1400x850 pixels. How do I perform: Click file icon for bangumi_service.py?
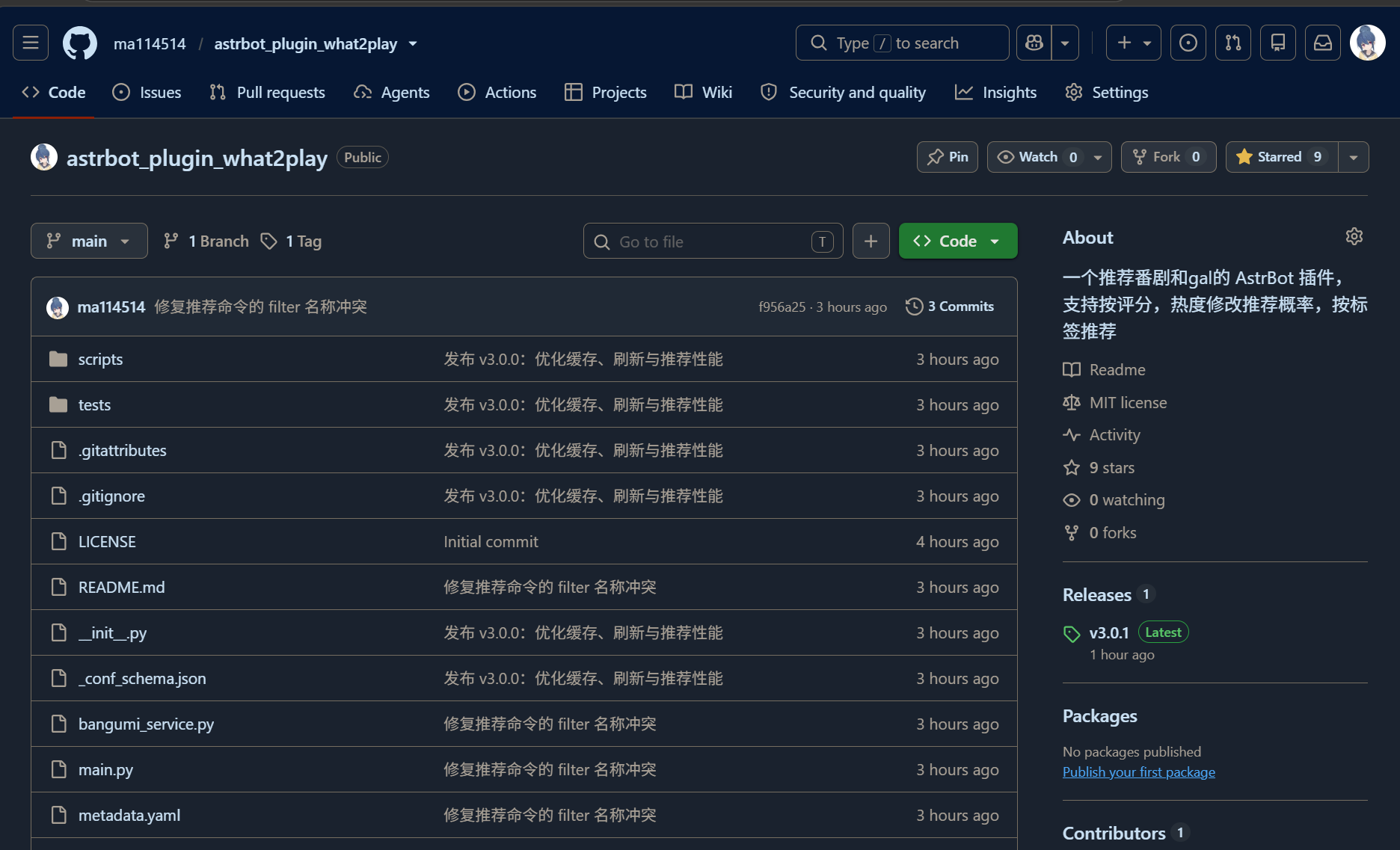tap(58, 724)
